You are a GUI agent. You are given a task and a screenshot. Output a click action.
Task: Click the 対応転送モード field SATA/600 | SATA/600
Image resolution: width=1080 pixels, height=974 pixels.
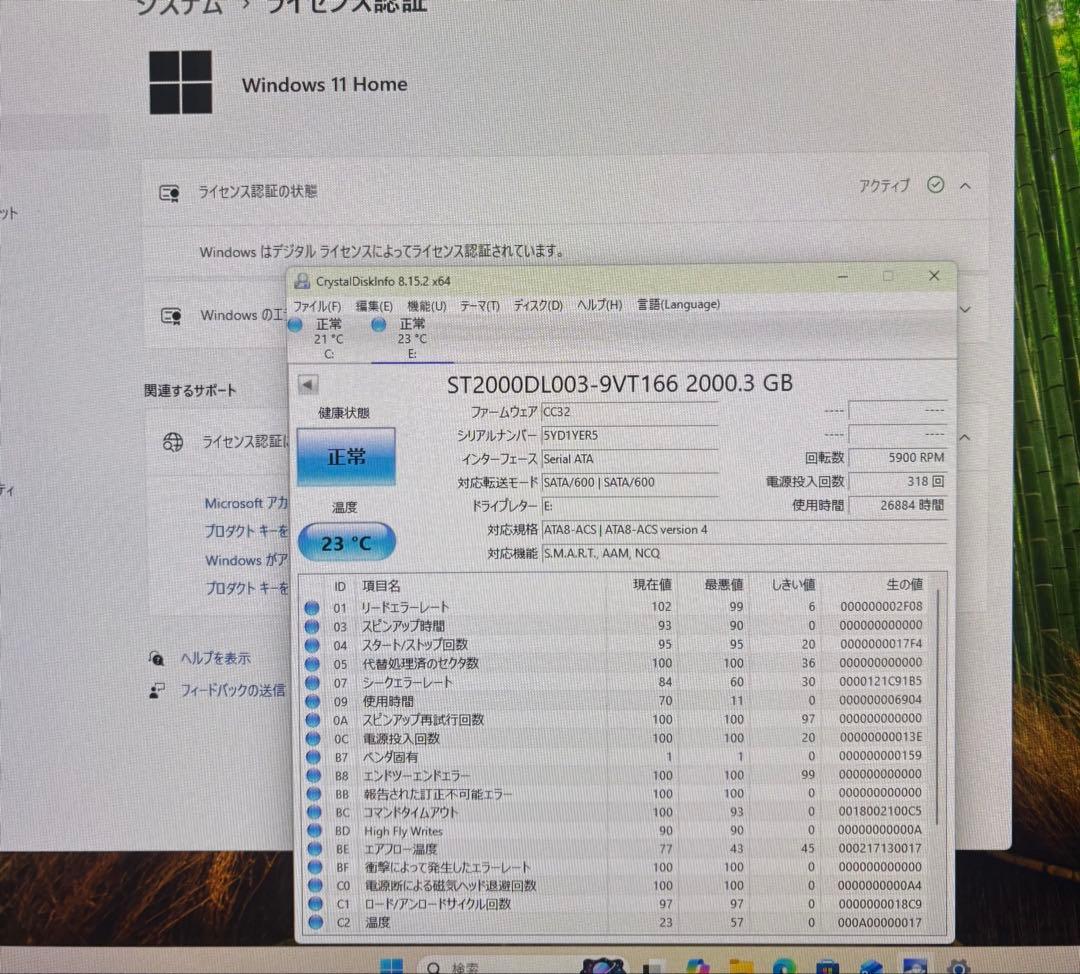click(630, 482)
